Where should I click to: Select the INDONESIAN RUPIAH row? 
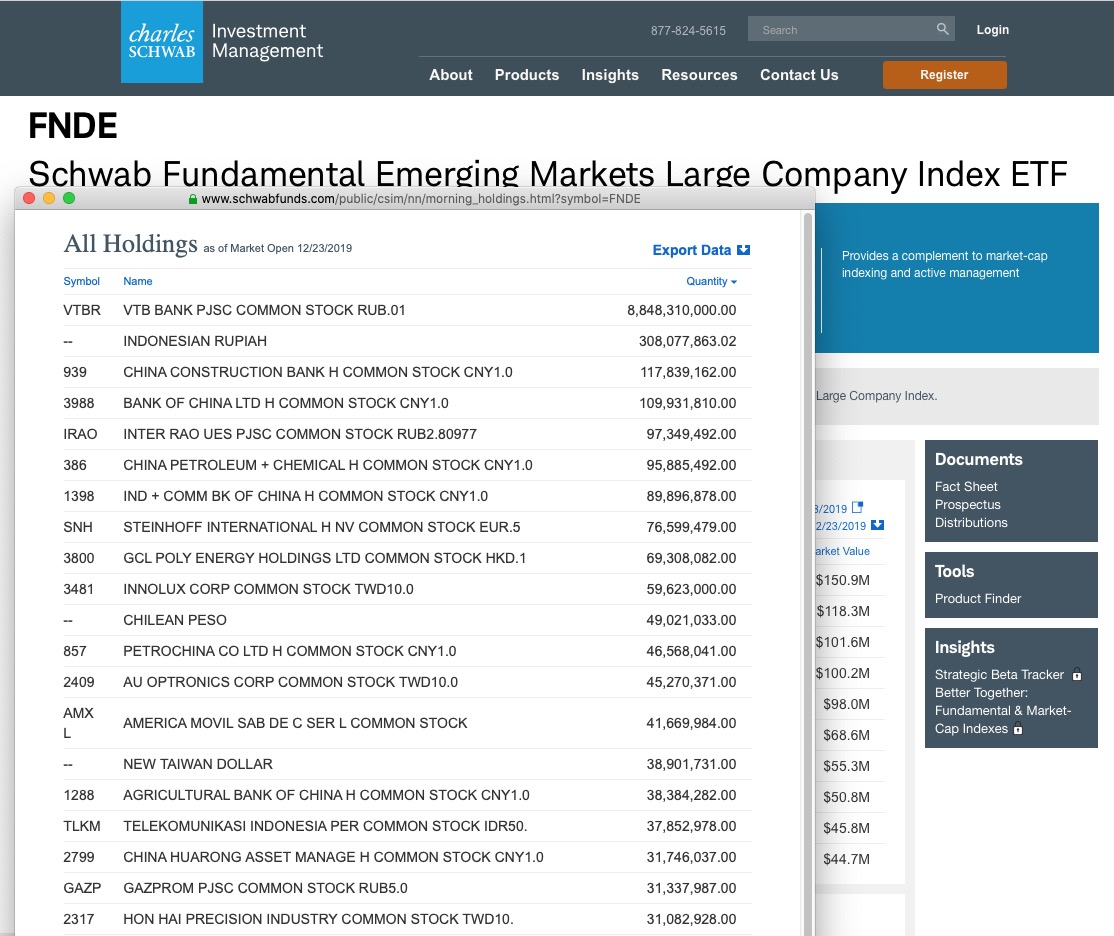(407, 341)
